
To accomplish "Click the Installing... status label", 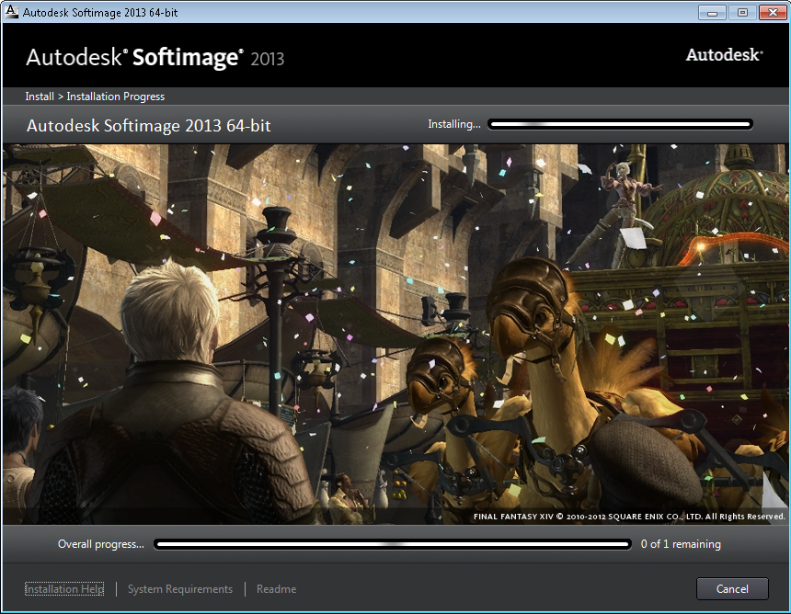I will pyautogui.click(x=454, y=125).
